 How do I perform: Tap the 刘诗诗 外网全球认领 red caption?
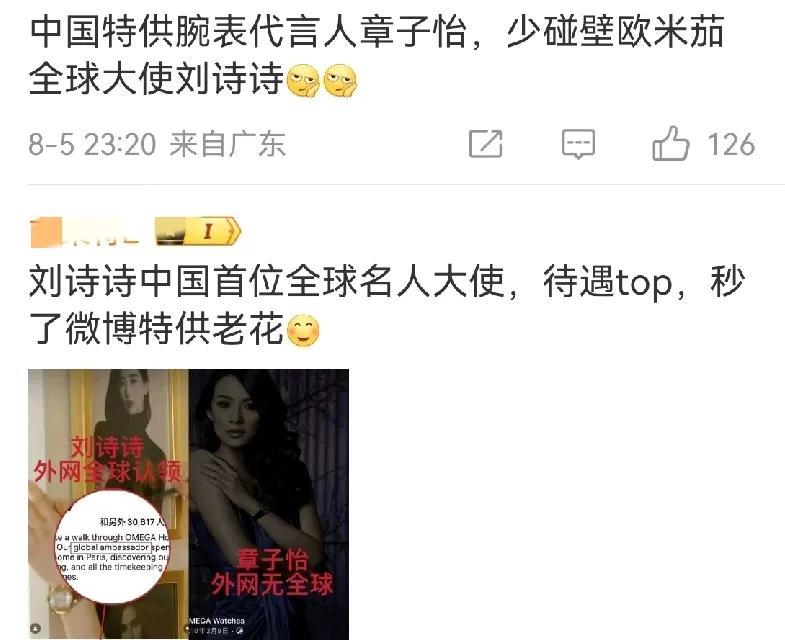(x=107, y=459)
